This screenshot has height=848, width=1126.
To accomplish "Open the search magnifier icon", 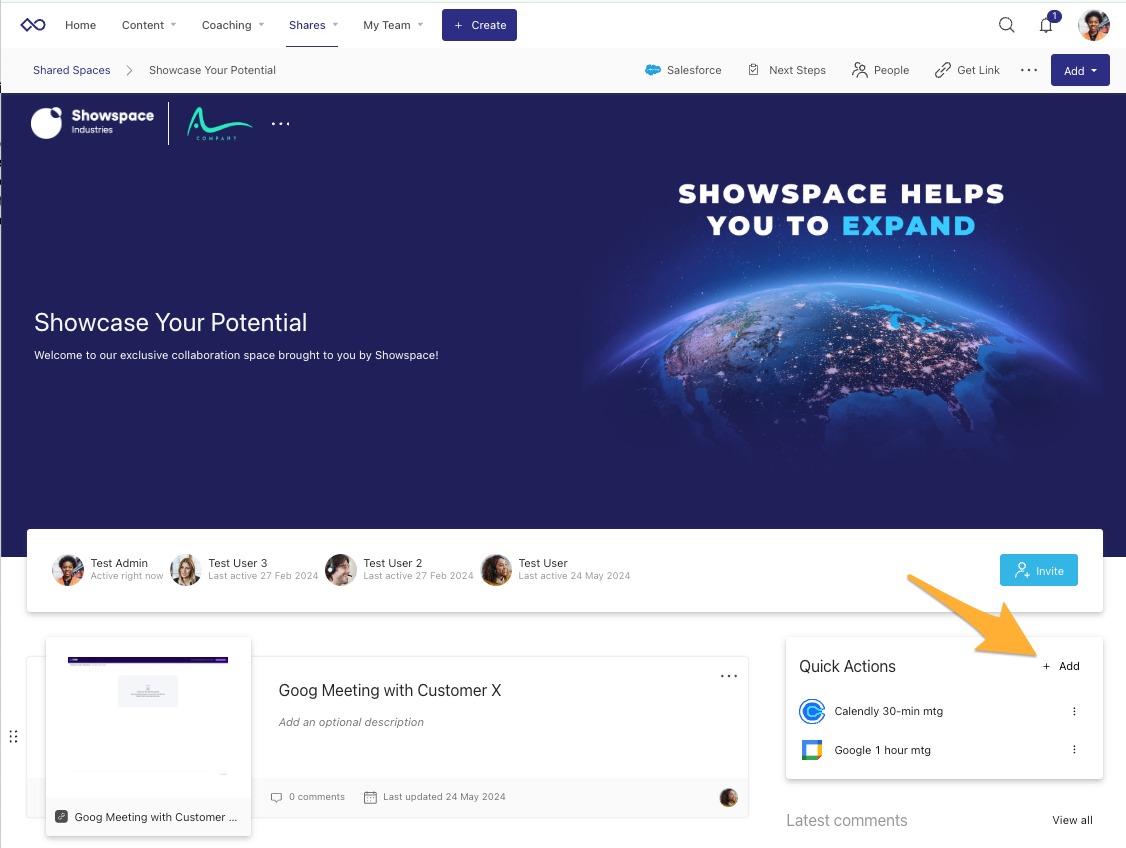I will coord(1006,25).
